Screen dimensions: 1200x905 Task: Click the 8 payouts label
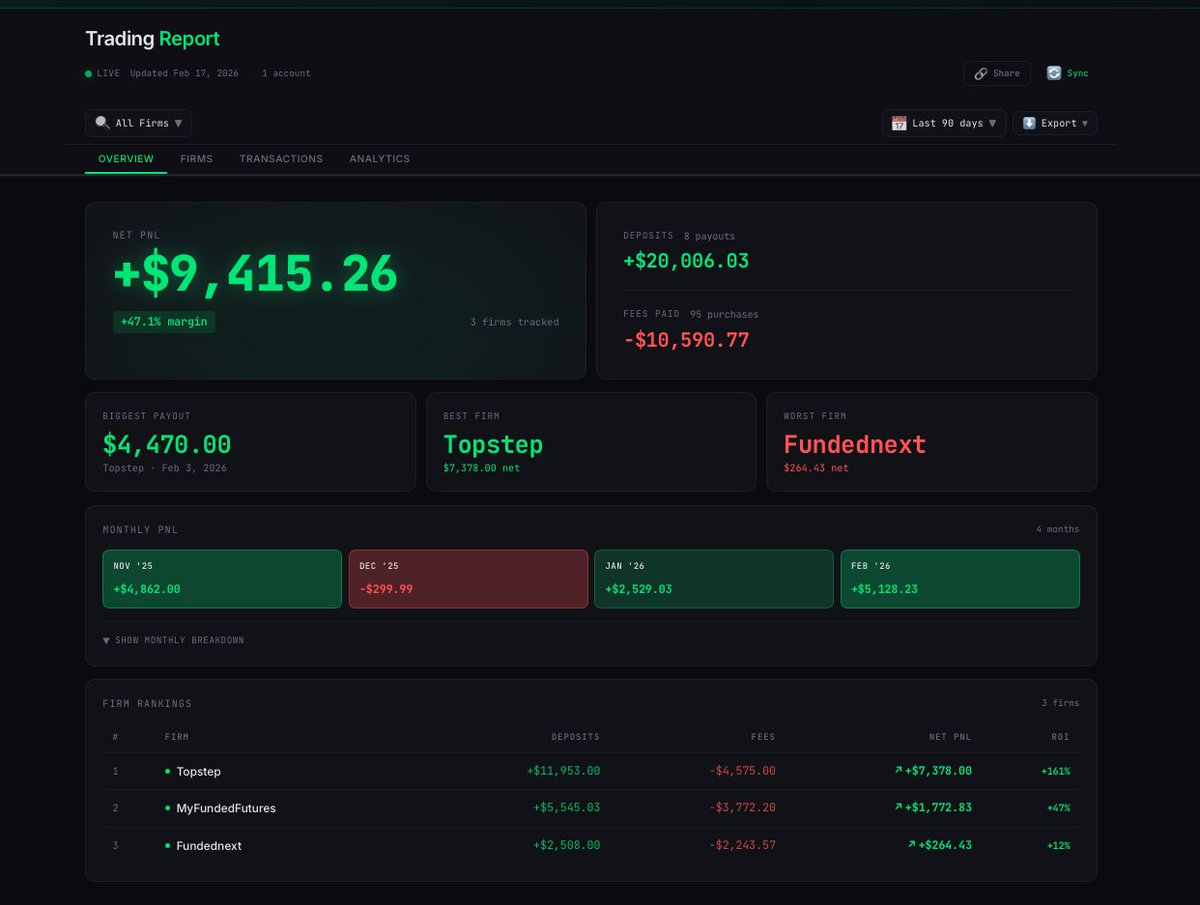[709, 236]
